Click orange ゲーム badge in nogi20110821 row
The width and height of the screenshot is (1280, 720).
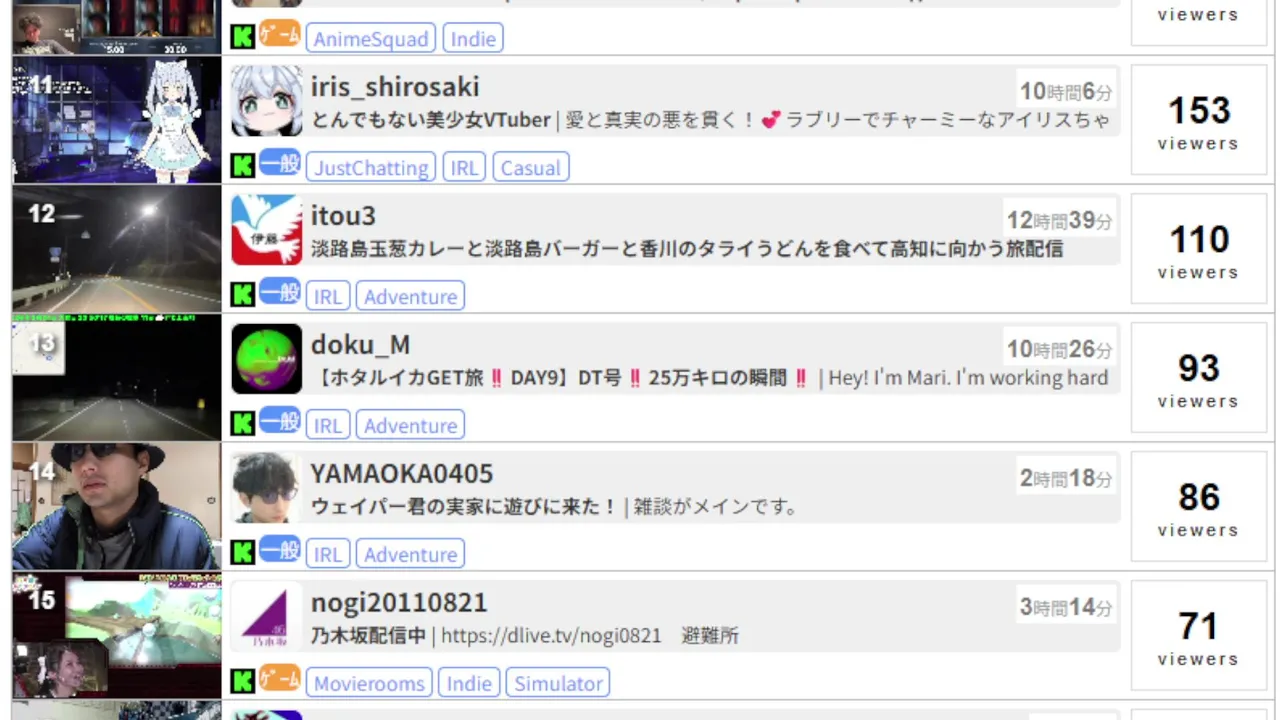pos(280,679)
